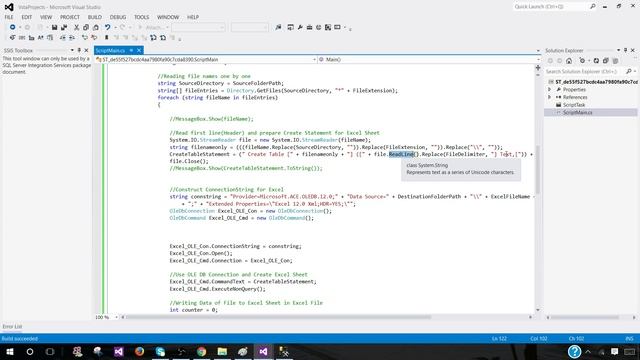
Task: Click the Cut scissors icon
Action: (x=76, y=27)
